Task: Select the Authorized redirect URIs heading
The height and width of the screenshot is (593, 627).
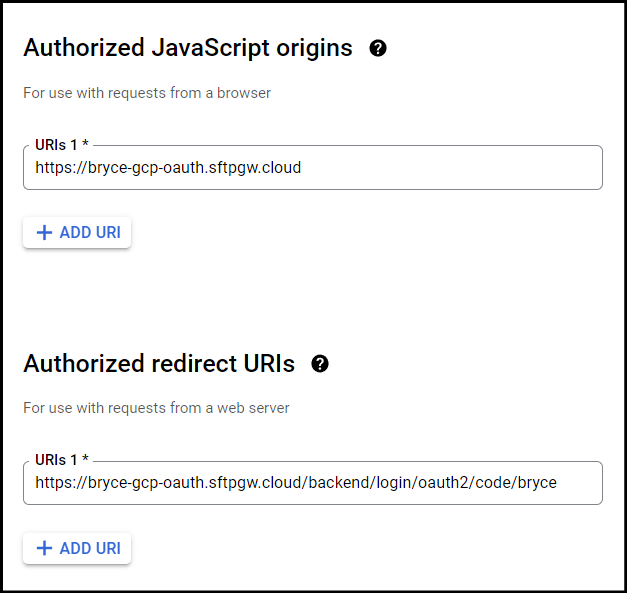Action: [159, 363]
